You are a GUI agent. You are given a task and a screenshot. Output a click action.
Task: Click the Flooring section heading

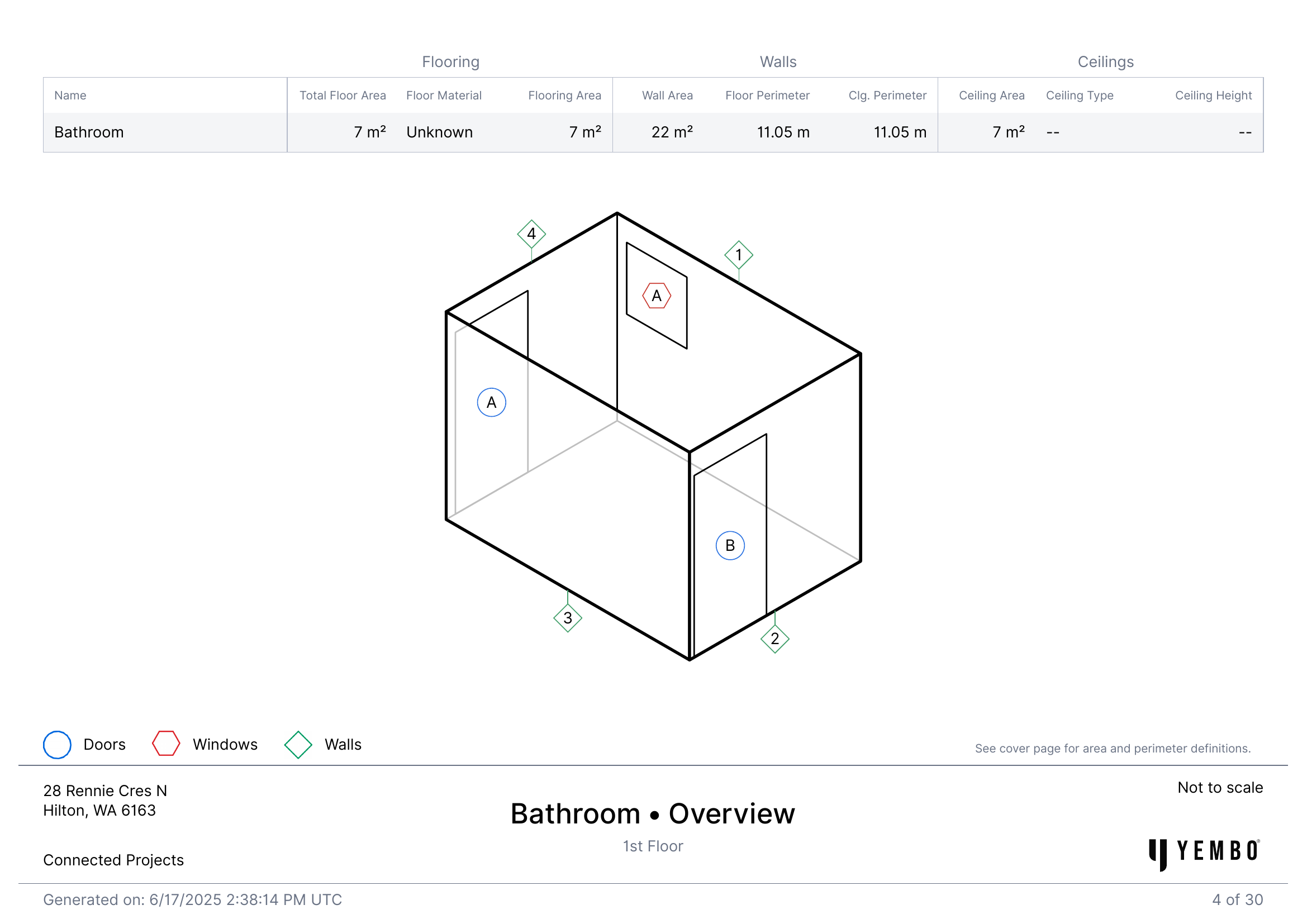click(x=450, y=61)
